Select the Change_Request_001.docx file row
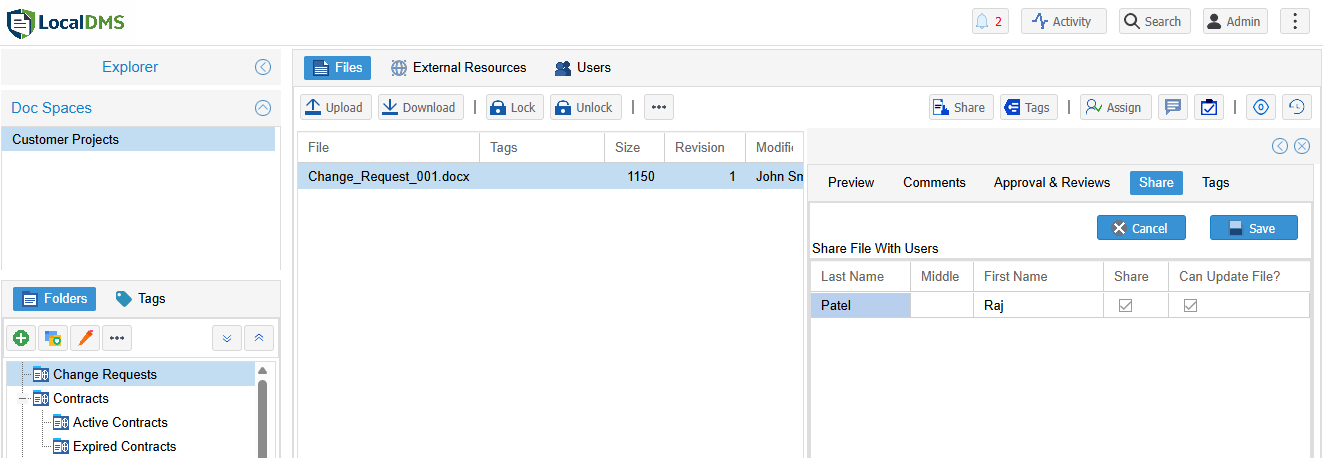1323x458 pixels. 550,176
